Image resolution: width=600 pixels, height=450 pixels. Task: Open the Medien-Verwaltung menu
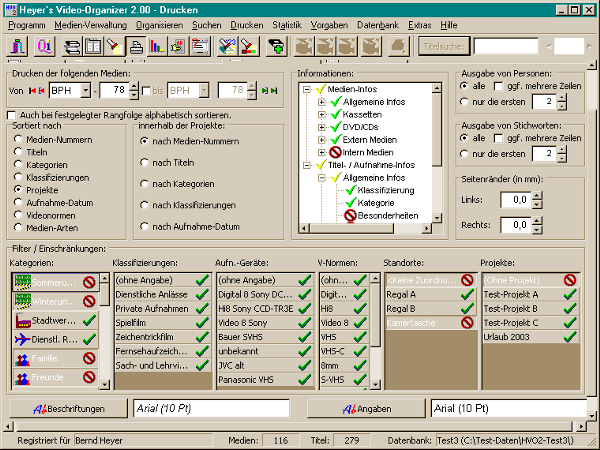click(91, 22)
